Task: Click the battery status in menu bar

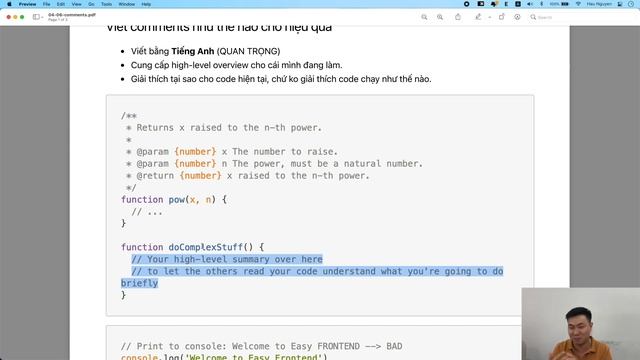Action: [560, 4]
